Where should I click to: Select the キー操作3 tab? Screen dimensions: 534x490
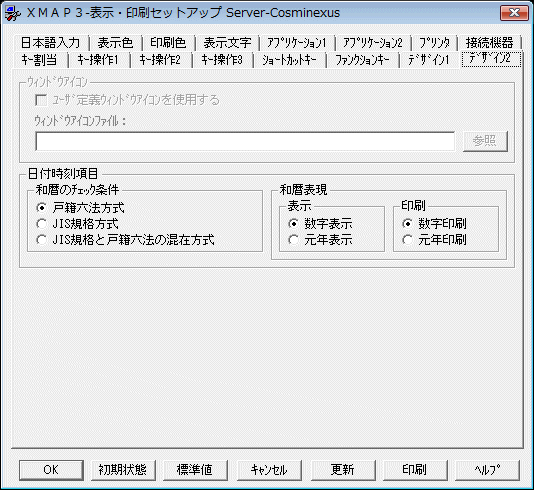pos(222,60)
